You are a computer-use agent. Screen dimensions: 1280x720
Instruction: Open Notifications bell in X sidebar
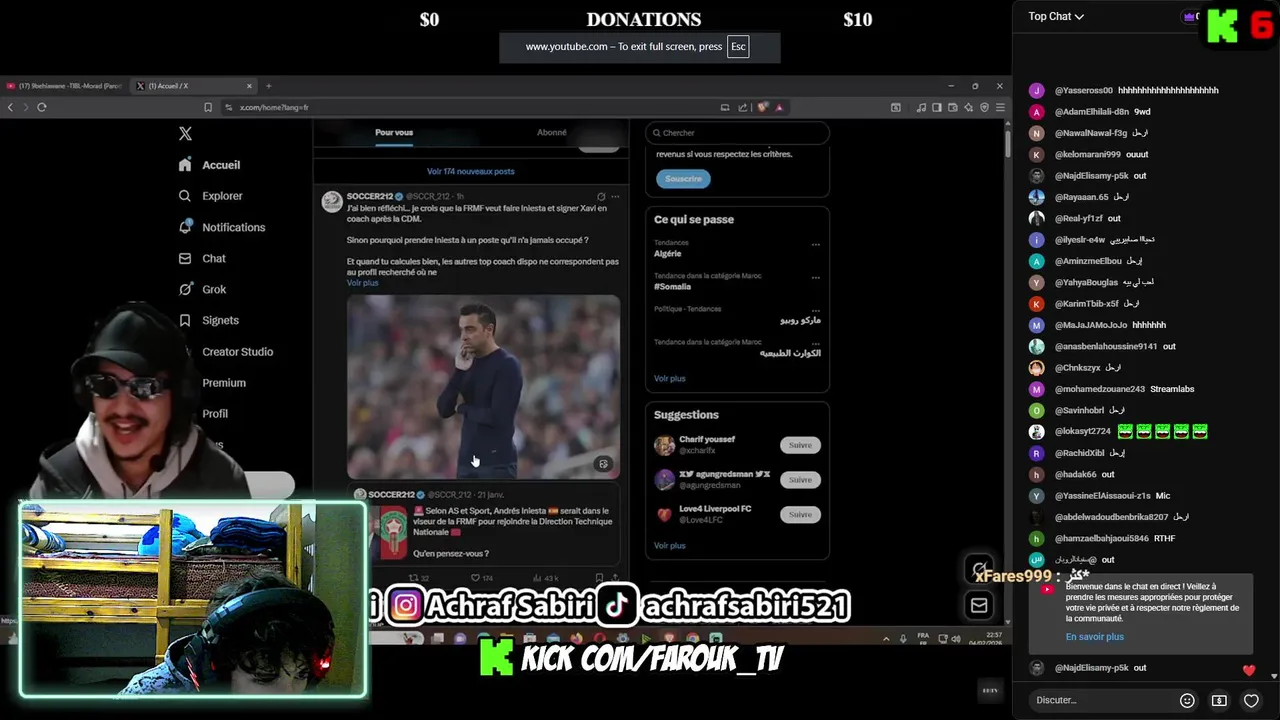222,227
